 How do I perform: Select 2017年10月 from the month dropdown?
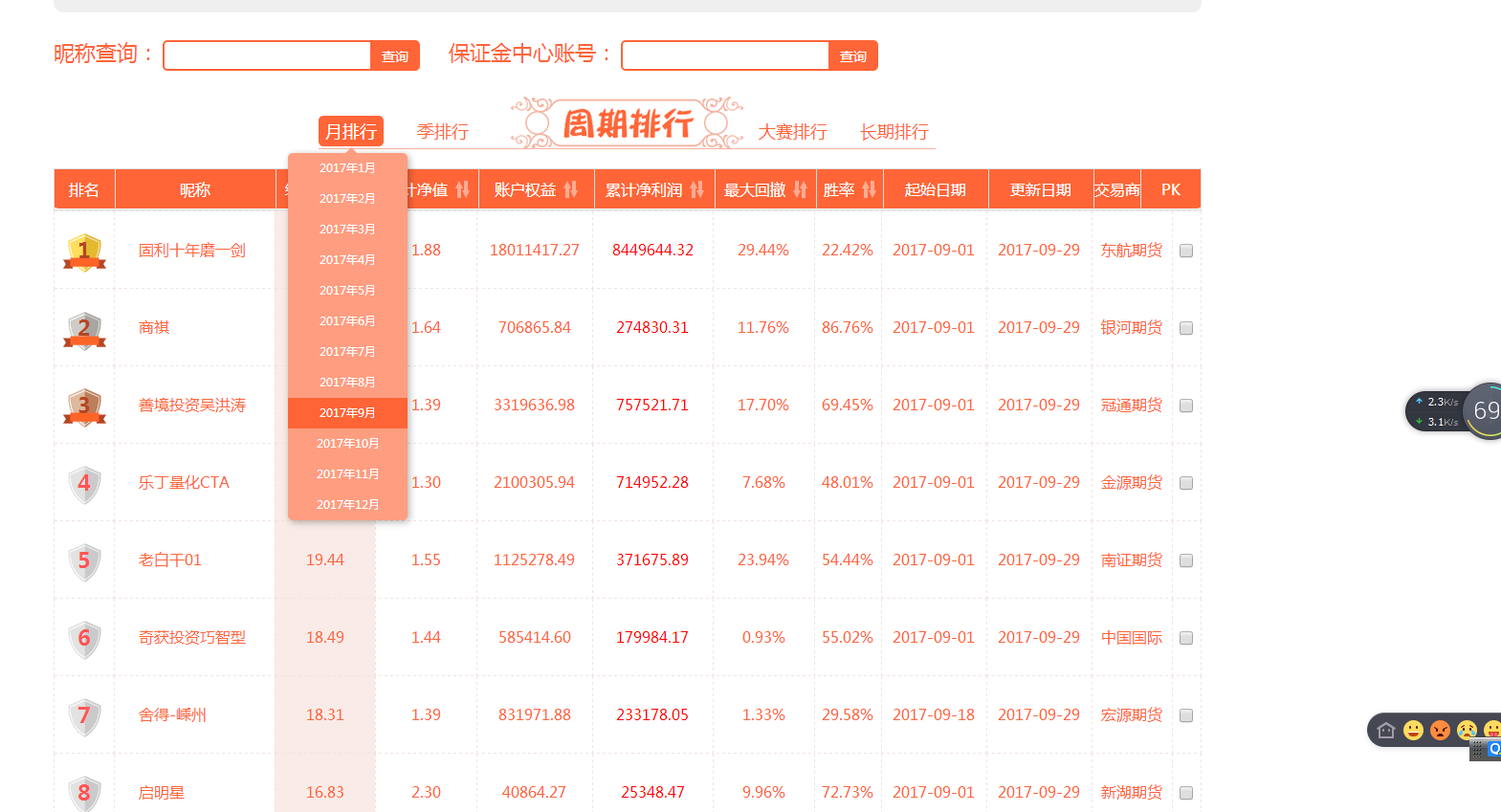(347, 444)
